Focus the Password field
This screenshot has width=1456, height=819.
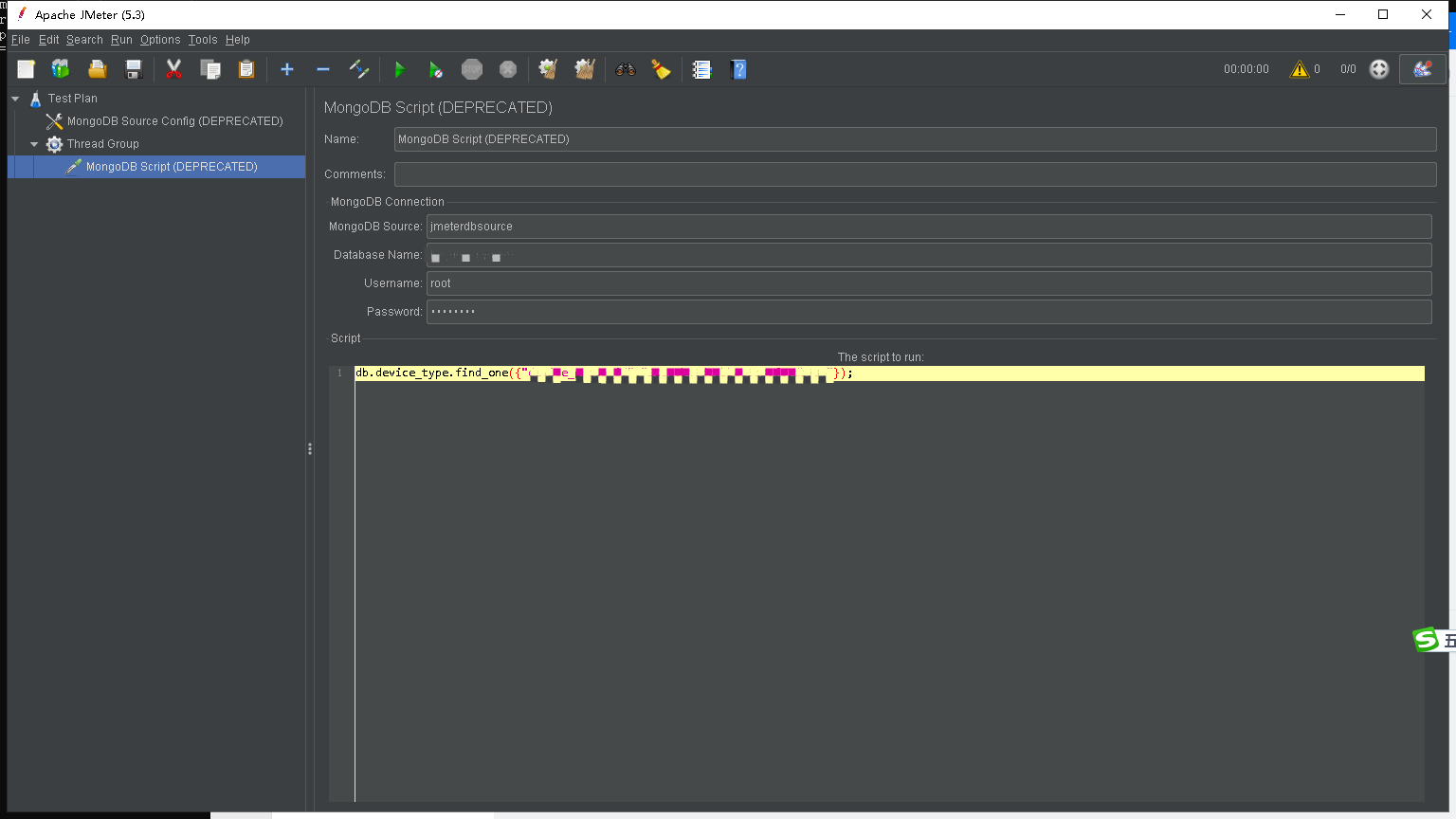[929, 312]
